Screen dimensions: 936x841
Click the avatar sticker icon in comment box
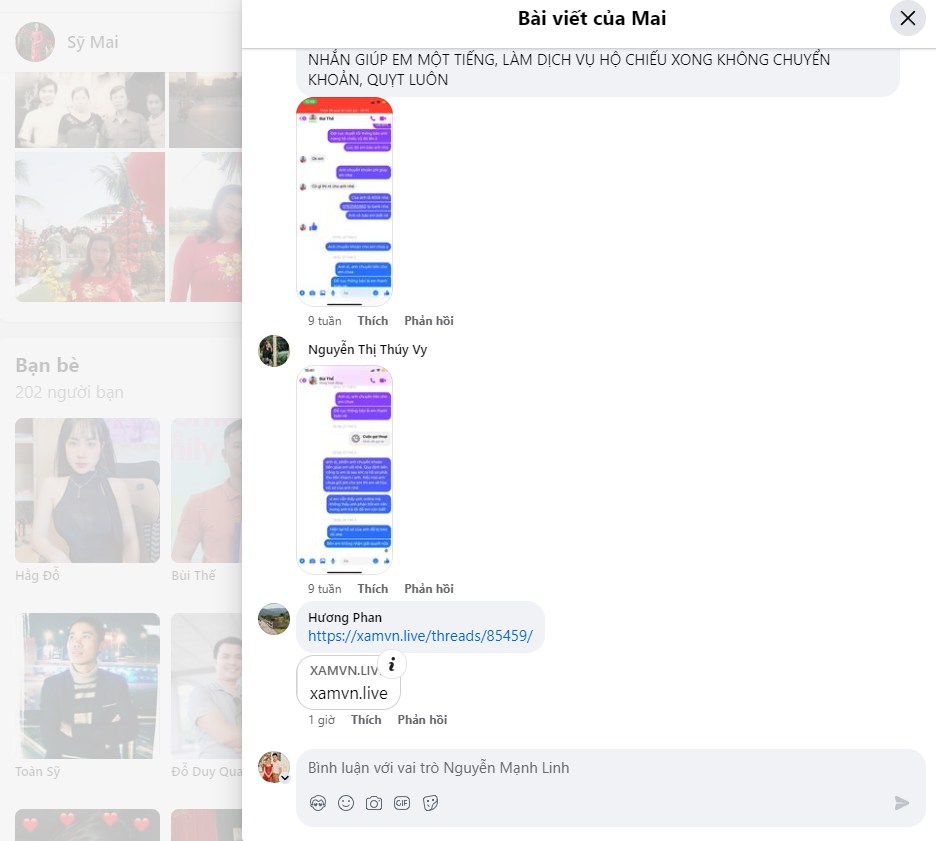(318, 803)
